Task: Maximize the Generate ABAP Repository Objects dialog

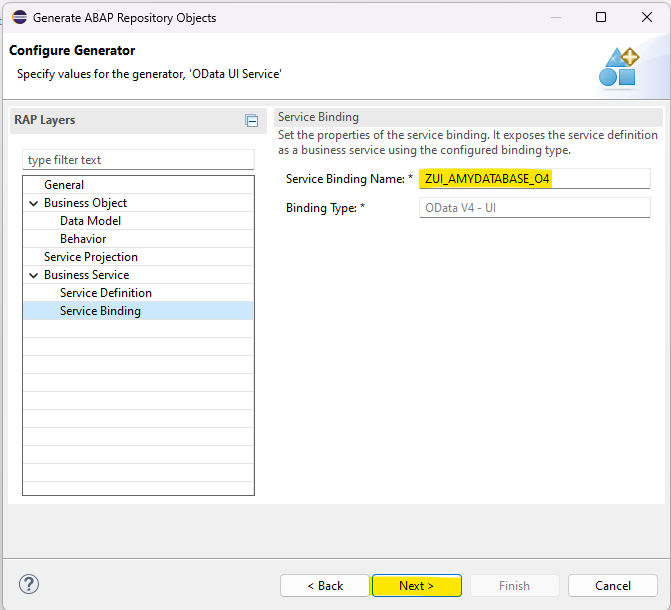Action: click(601, 17)
